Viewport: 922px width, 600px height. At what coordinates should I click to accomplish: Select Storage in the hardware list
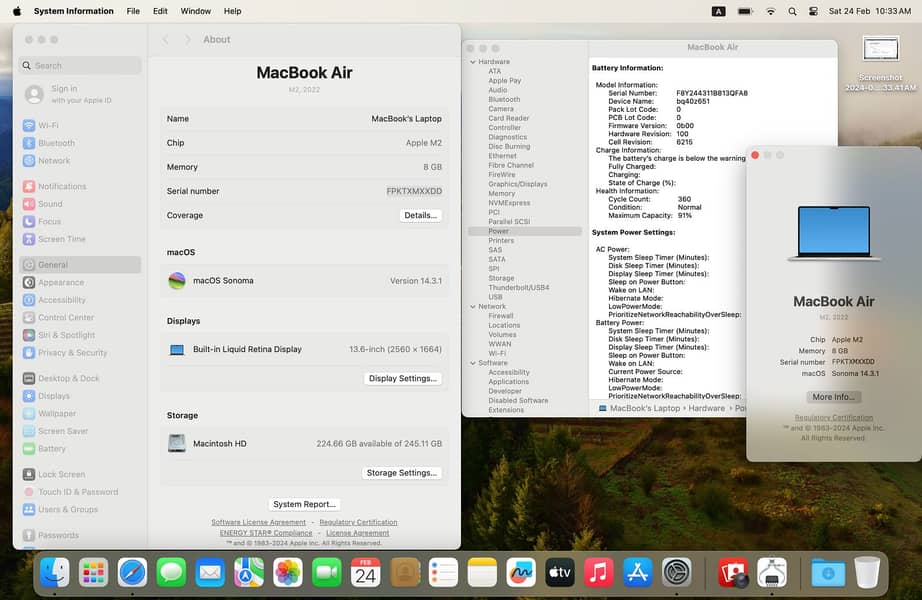pos(501,278)
